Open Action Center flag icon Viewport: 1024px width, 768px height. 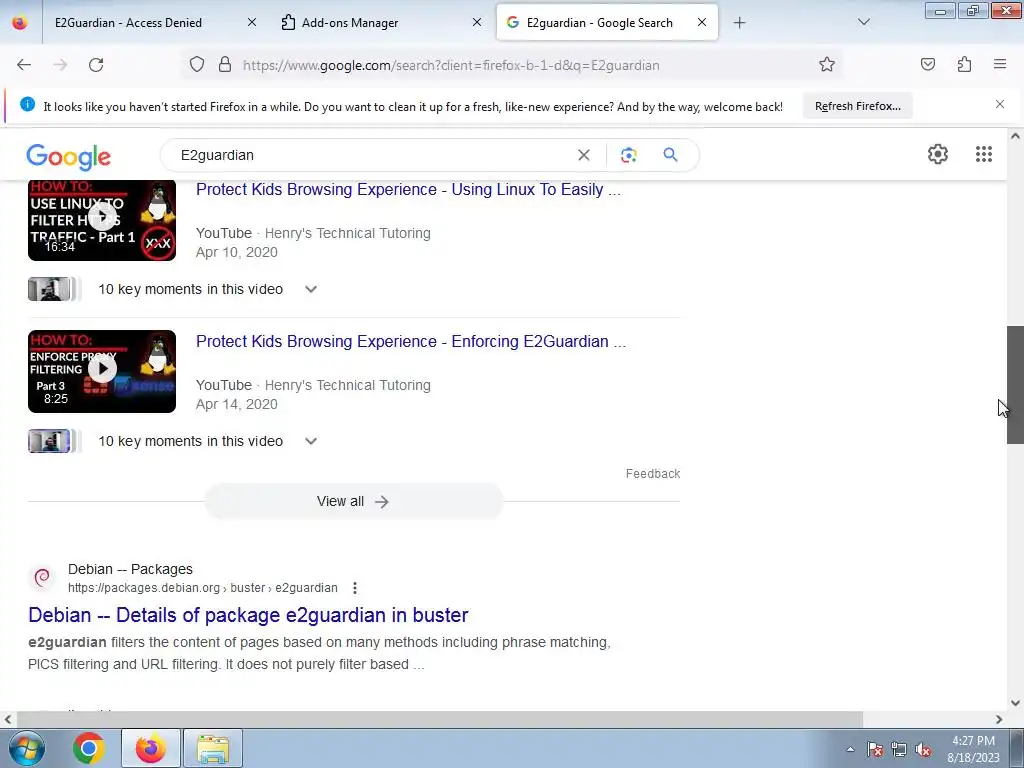875,749
